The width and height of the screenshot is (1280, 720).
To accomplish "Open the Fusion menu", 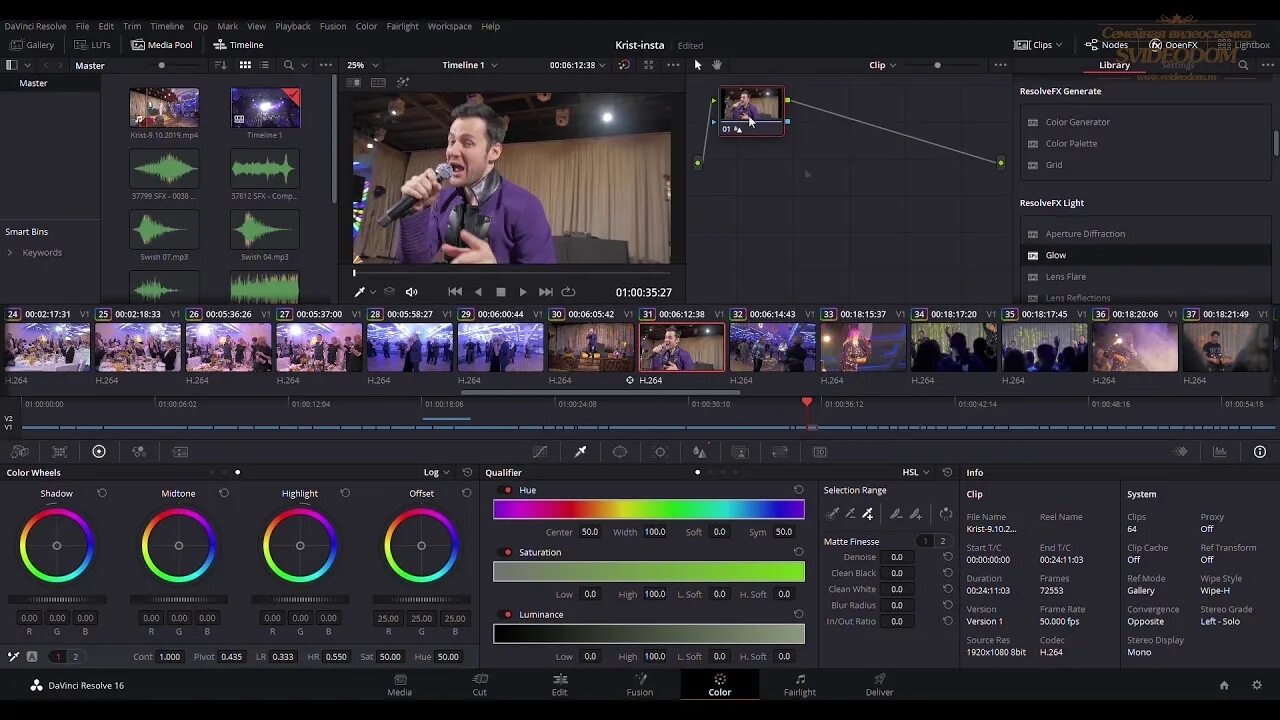I will pos(333,26).
